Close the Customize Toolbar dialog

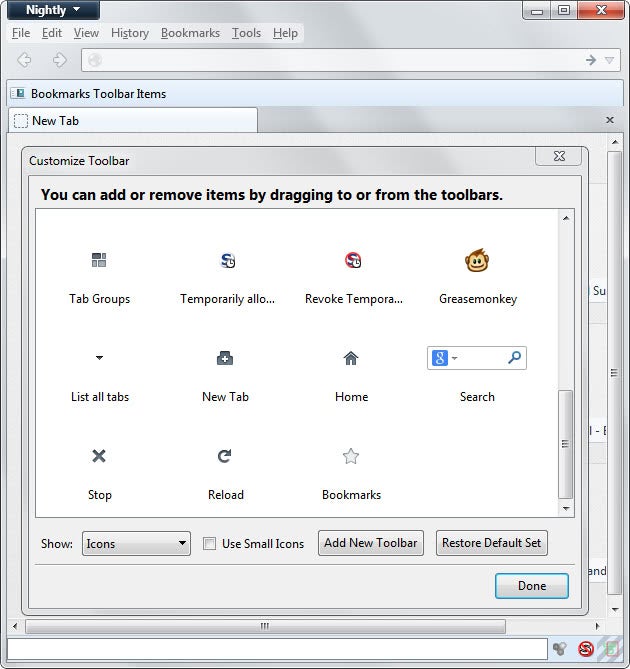pyautogui.click(x=559, y=156)
